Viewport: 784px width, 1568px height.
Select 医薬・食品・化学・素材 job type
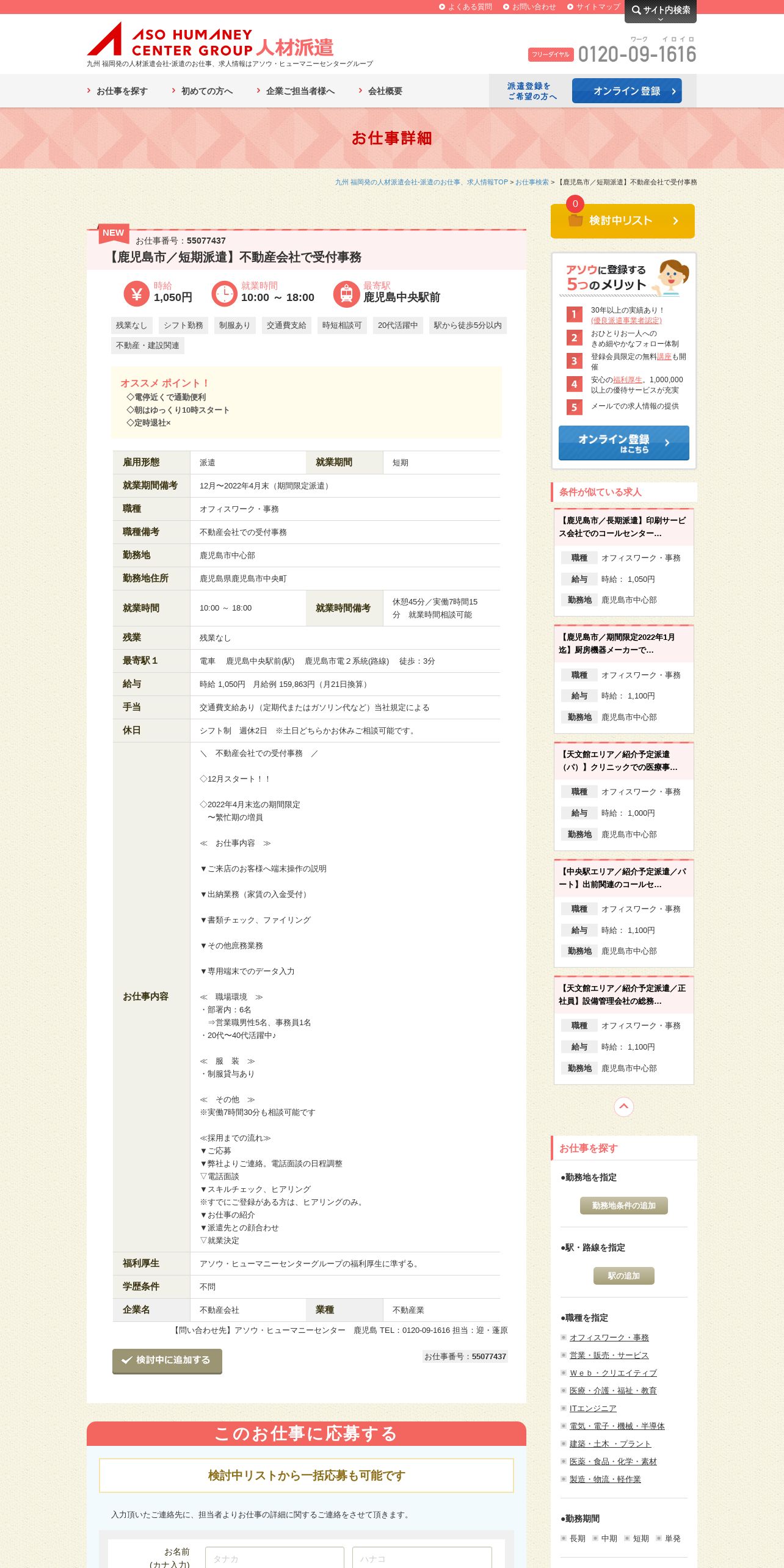(x=613, y=1462)
